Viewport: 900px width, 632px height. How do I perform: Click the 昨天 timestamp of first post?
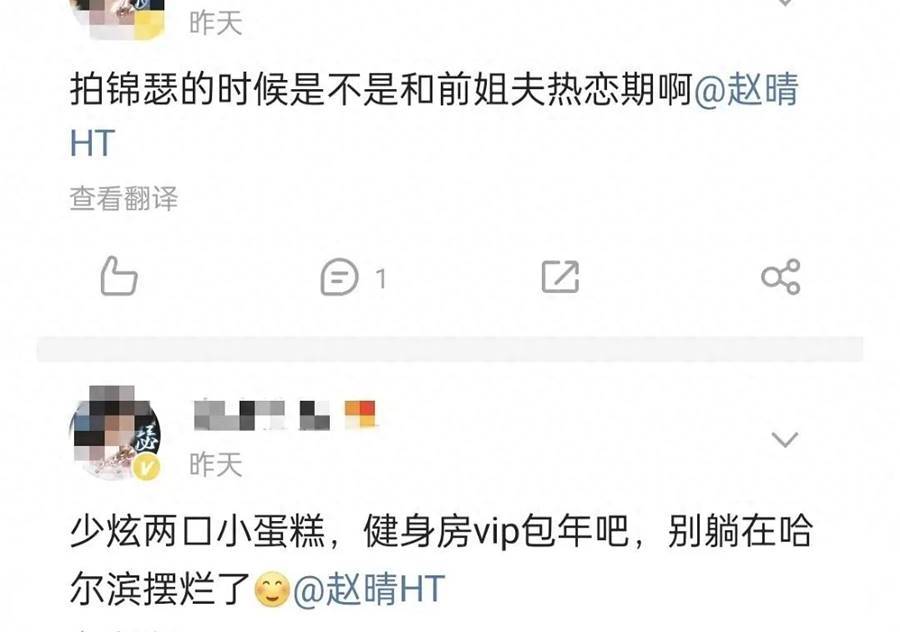(216, 24)
